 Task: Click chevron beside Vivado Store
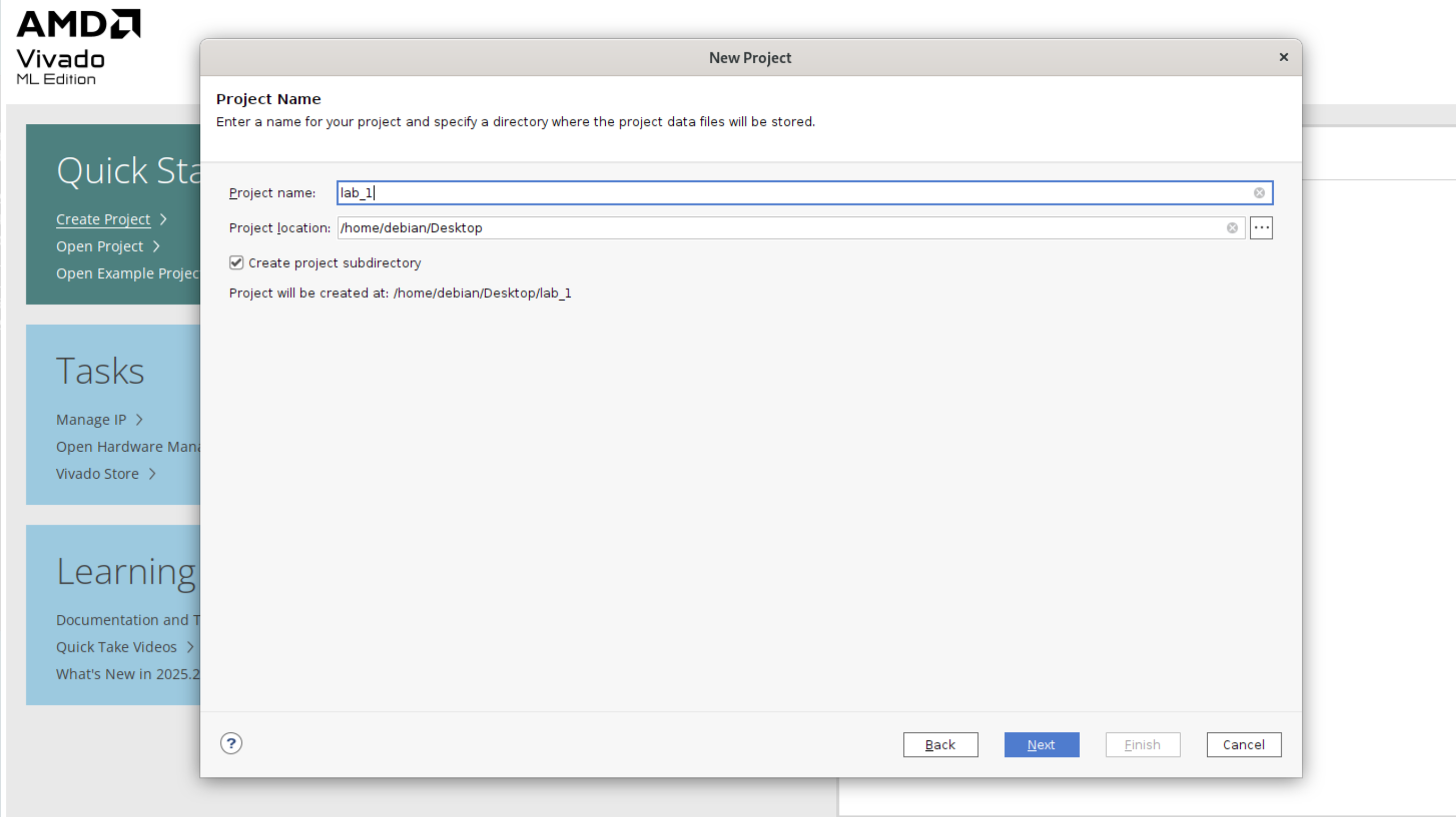pos(152,474)
